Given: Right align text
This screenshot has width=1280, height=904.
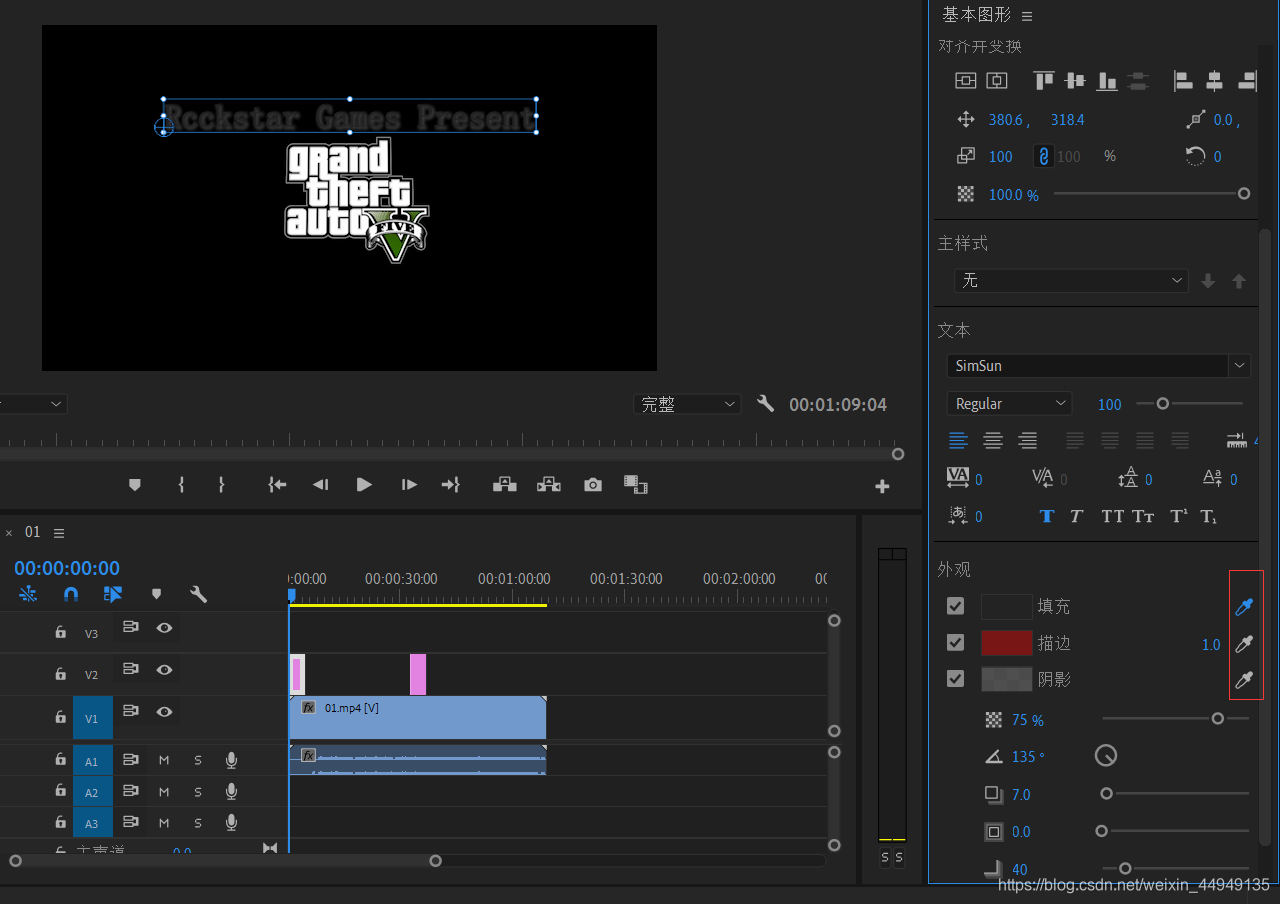Looking at the screenshot, I should click(1027, 440).
